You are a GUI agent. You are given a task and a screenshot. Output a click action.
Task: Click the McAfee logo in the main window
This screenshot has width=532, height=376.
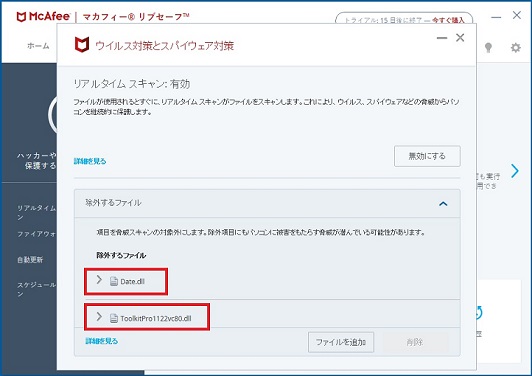click(43, 16)
